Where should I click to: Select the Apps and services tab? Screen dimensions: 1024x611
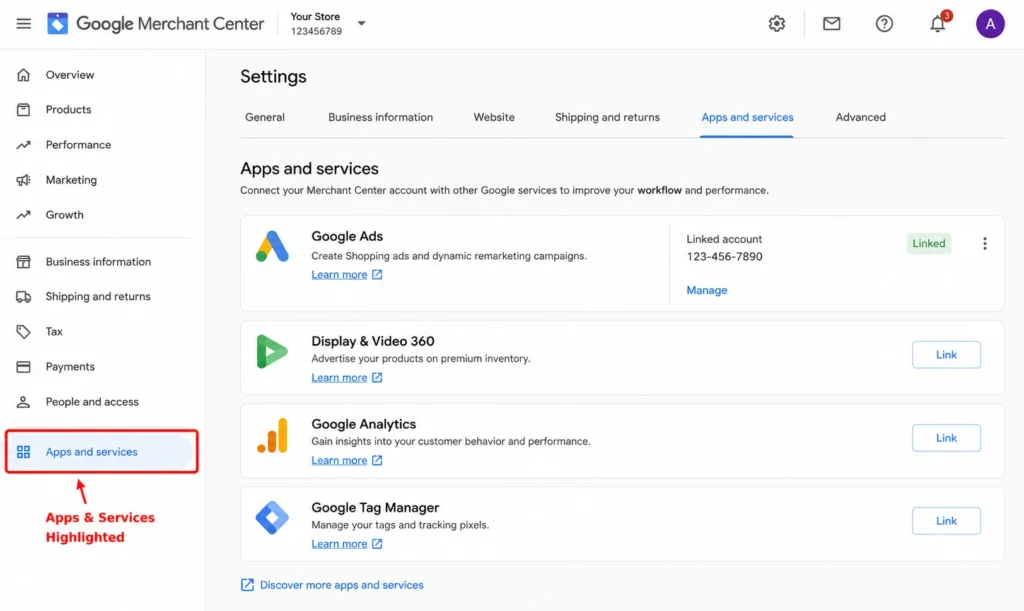coord(747,118)
